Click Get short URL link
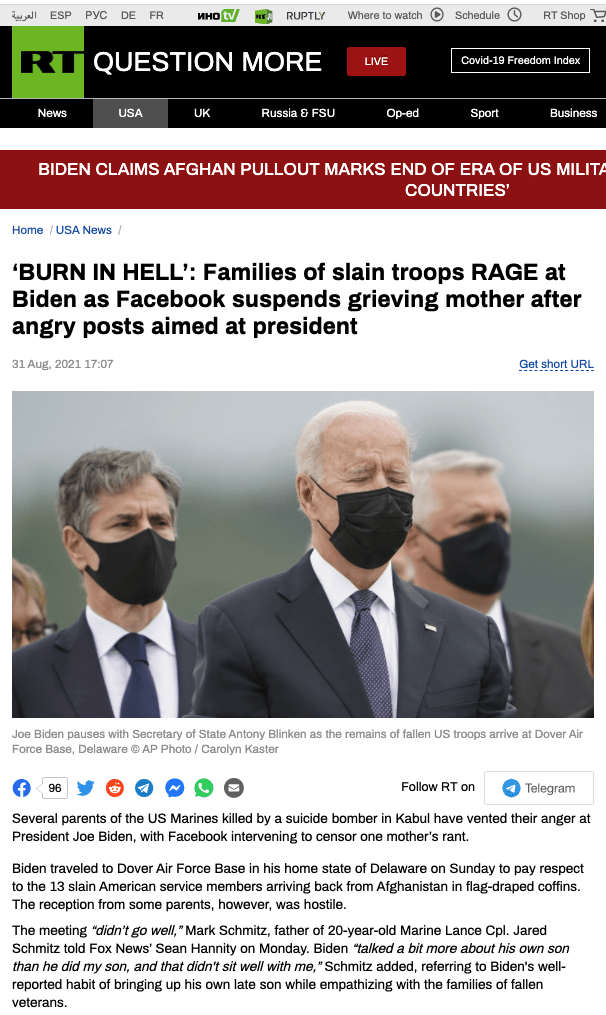The image size is (606, 1015). 556,364
